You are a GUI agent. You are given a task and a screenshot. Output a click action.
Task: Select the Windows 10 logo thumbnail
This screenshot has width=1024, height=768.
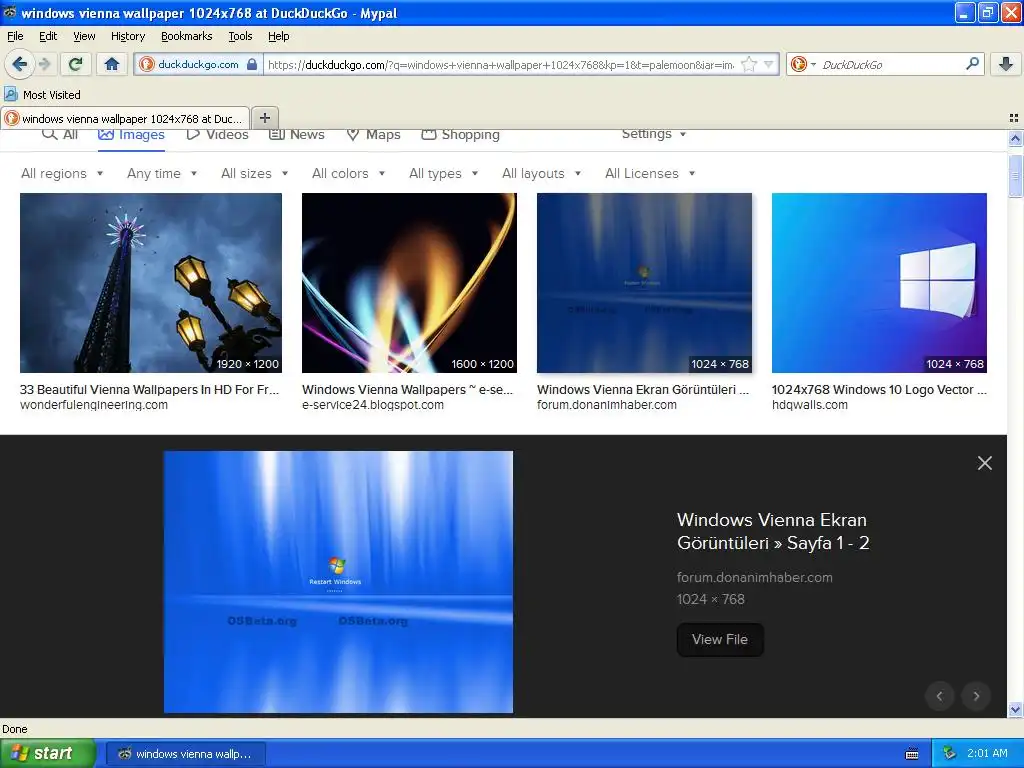(879, 283)
